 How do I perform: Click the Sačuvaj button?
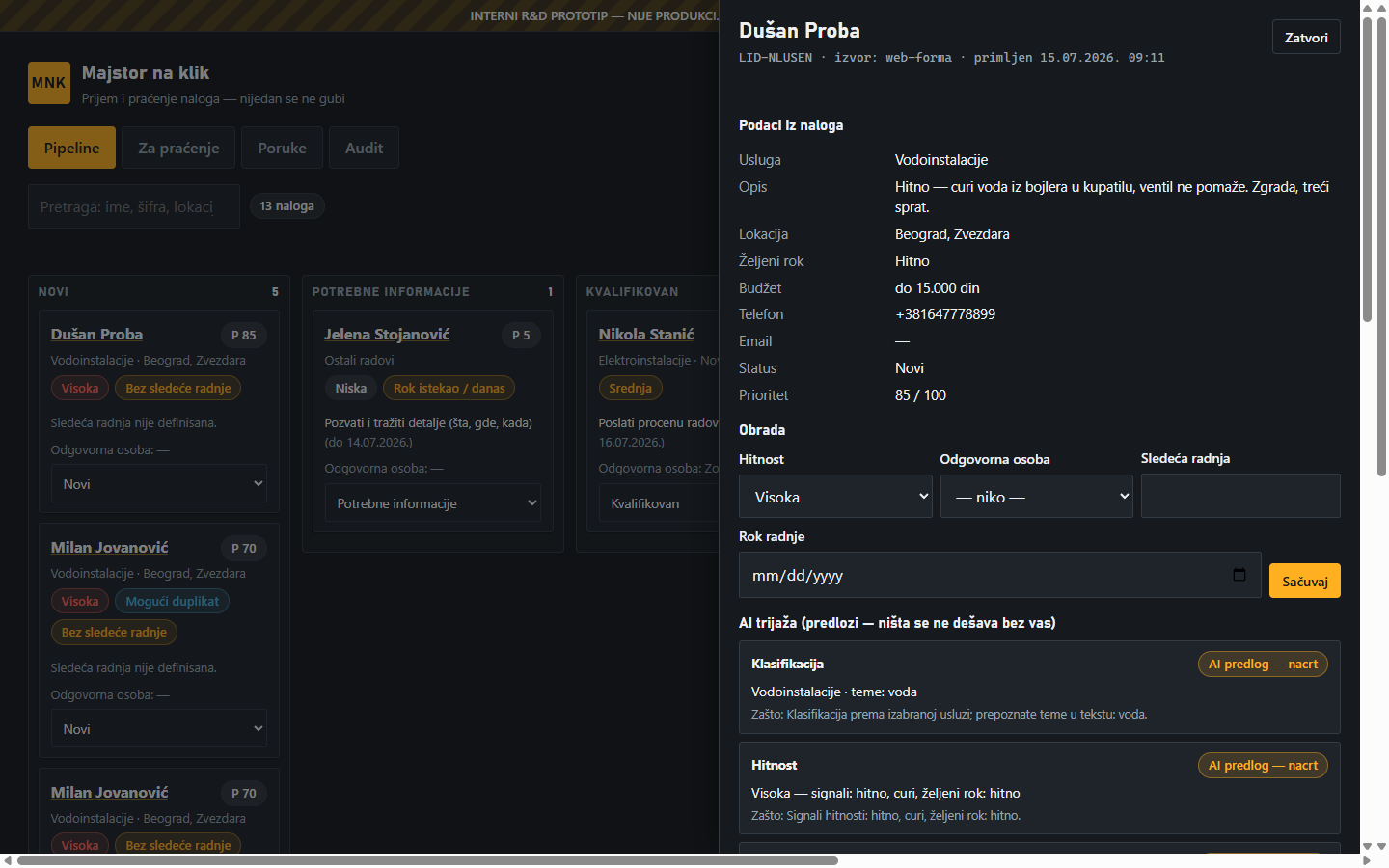(1304, 581)
